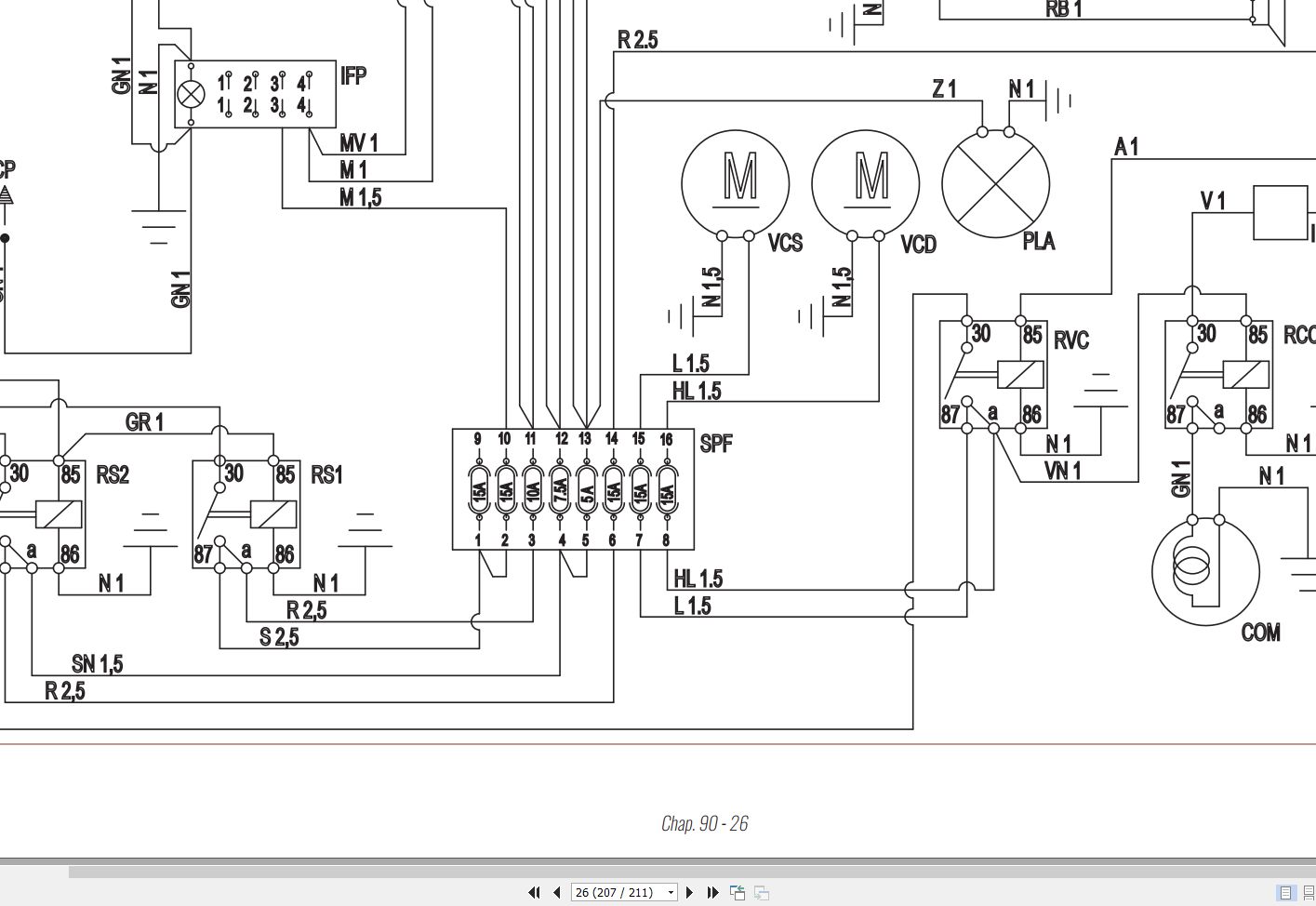This screenshot has height=906, width=1316.
Task: Click the RVC relay coil symbol
Action: point(1018,375)
